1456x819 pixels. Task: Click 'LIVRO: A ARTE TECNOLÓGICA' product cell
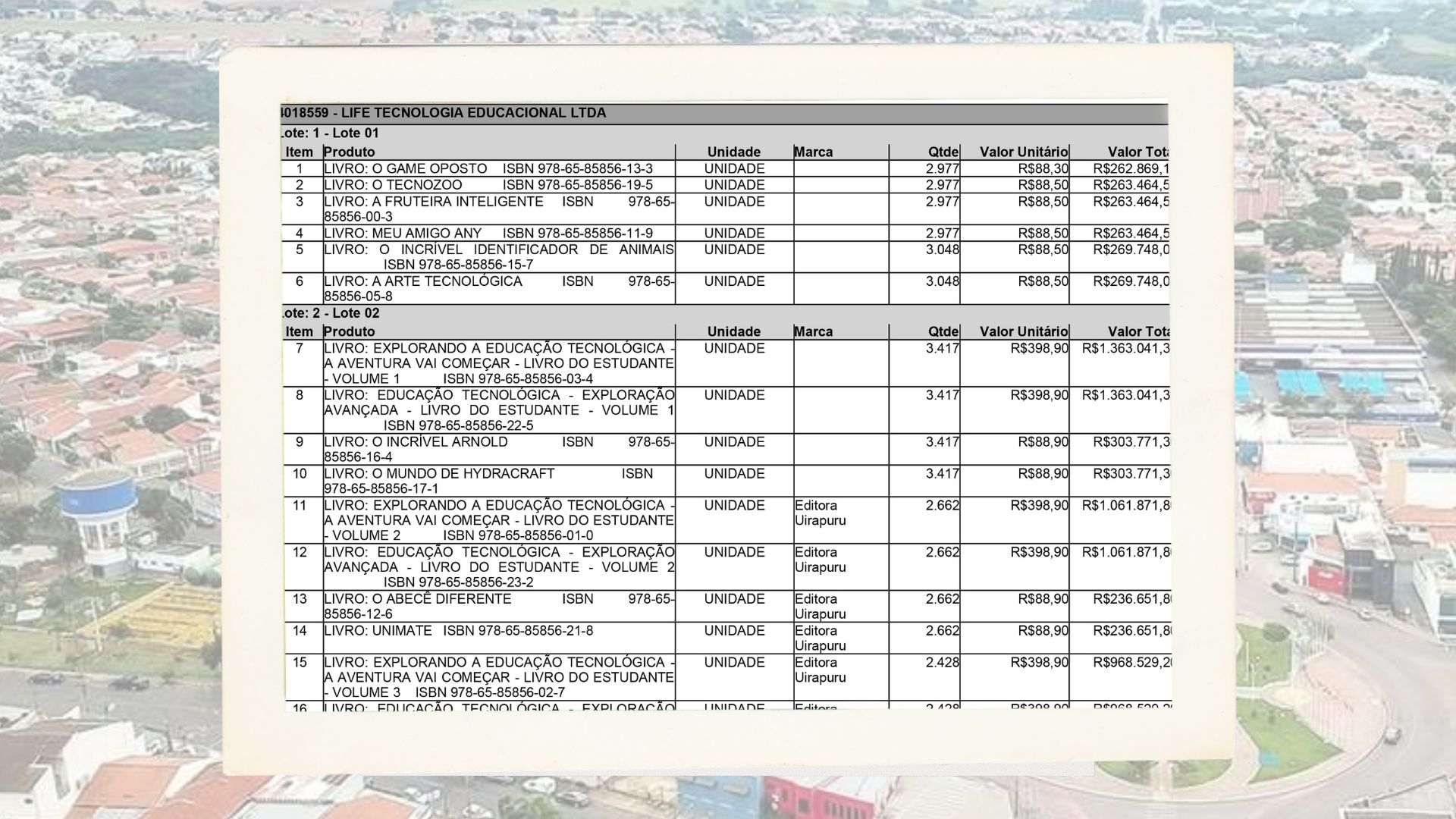(499, 289)
